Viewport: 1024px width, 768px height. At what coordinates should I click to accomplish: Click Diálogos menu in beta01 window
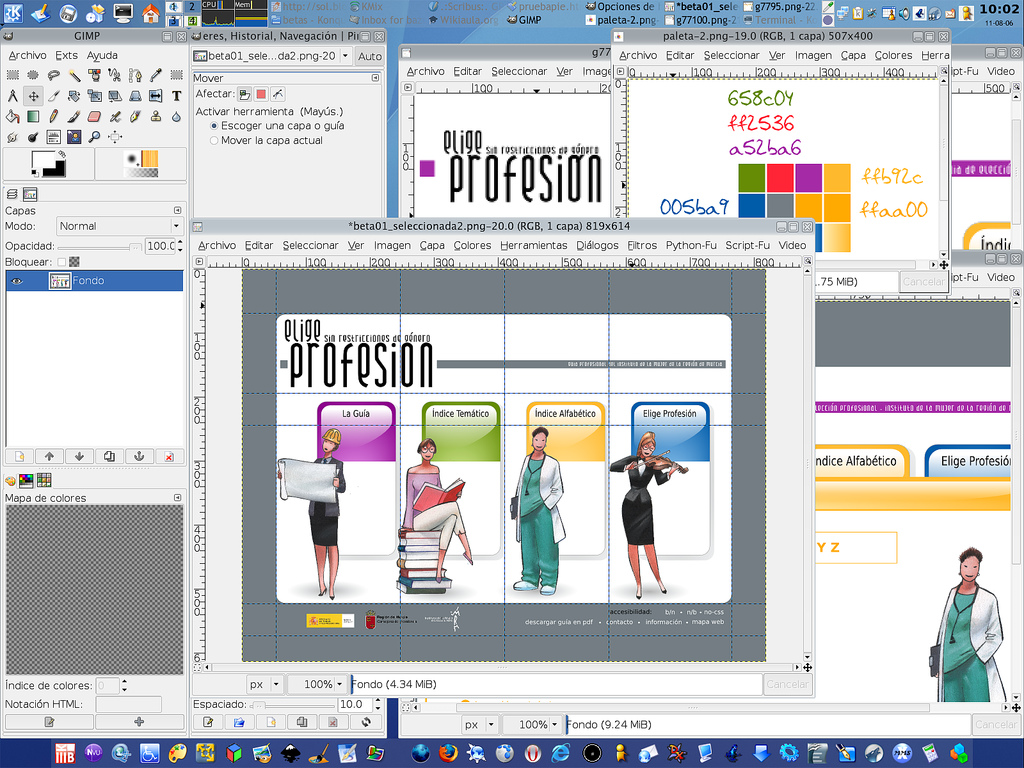pyautogui.click(x=597, y=246)
